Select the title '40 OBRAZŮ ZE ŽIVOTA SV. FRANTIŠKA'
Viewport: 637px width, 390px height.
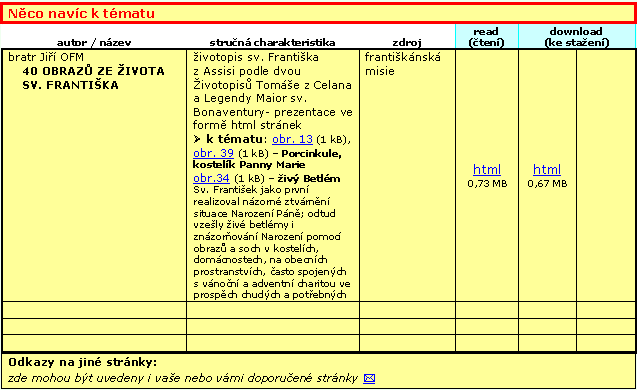click(93, 78)
